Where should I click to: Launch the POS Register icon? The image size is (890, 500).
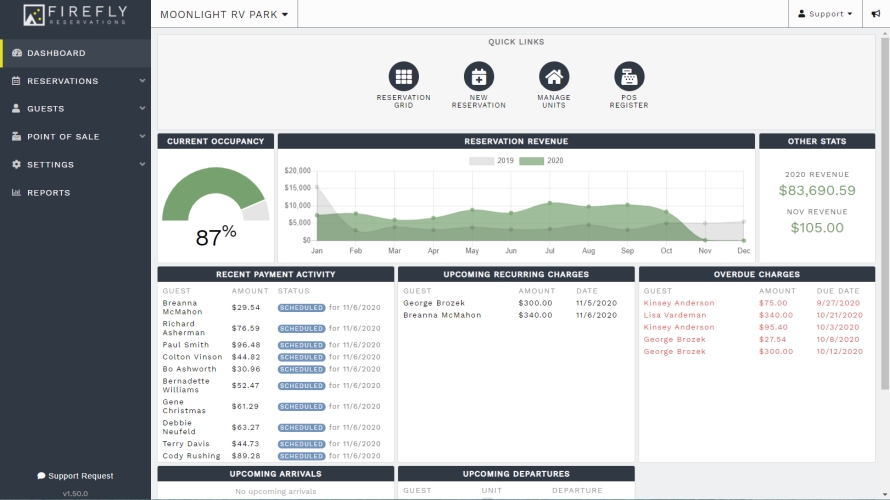click(x=629, y=76)
